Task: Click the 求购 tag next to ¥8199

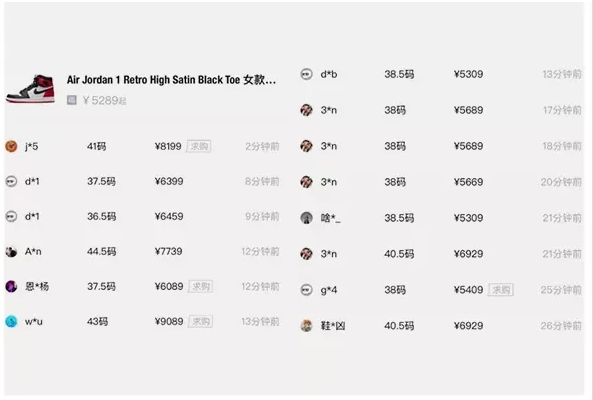Action: [199, 146]
